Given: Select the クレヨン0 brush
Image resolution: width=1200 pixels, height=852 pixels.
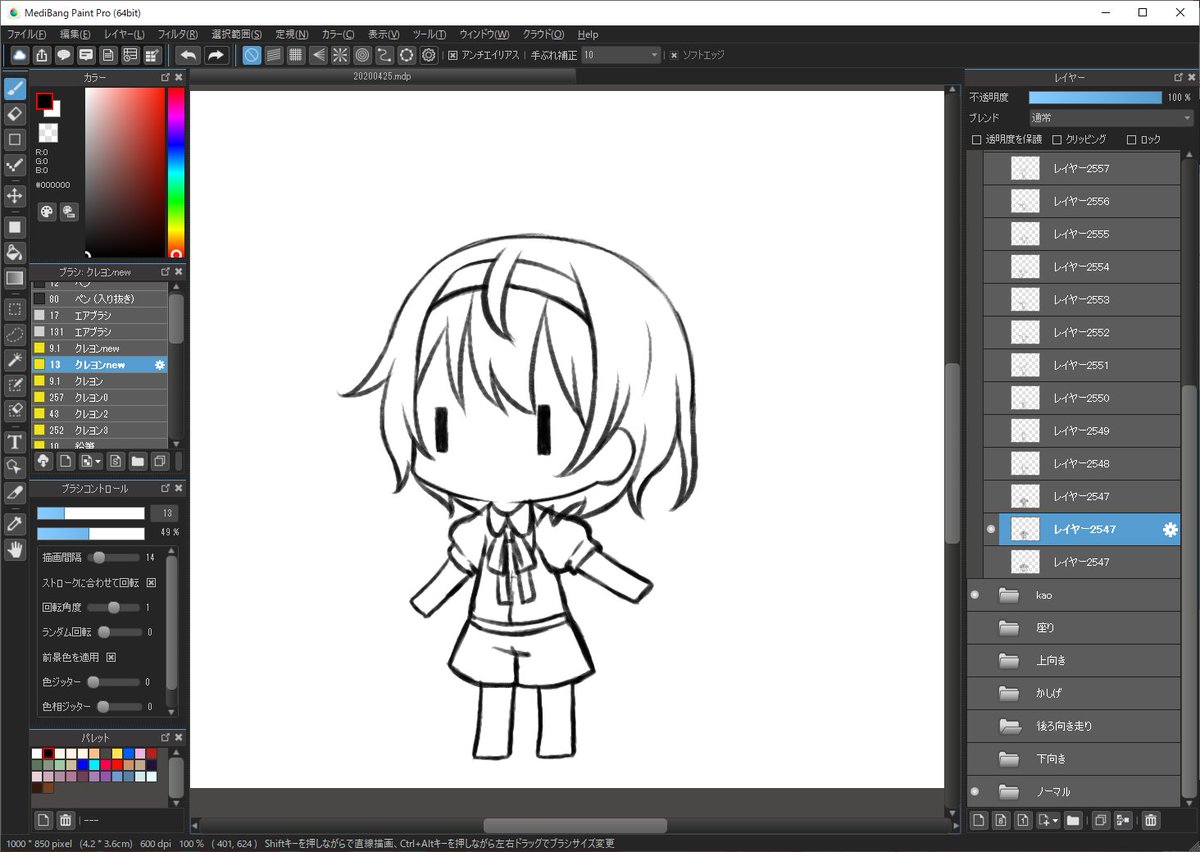Looking at the screenshot, I should [x=99, y=398].
